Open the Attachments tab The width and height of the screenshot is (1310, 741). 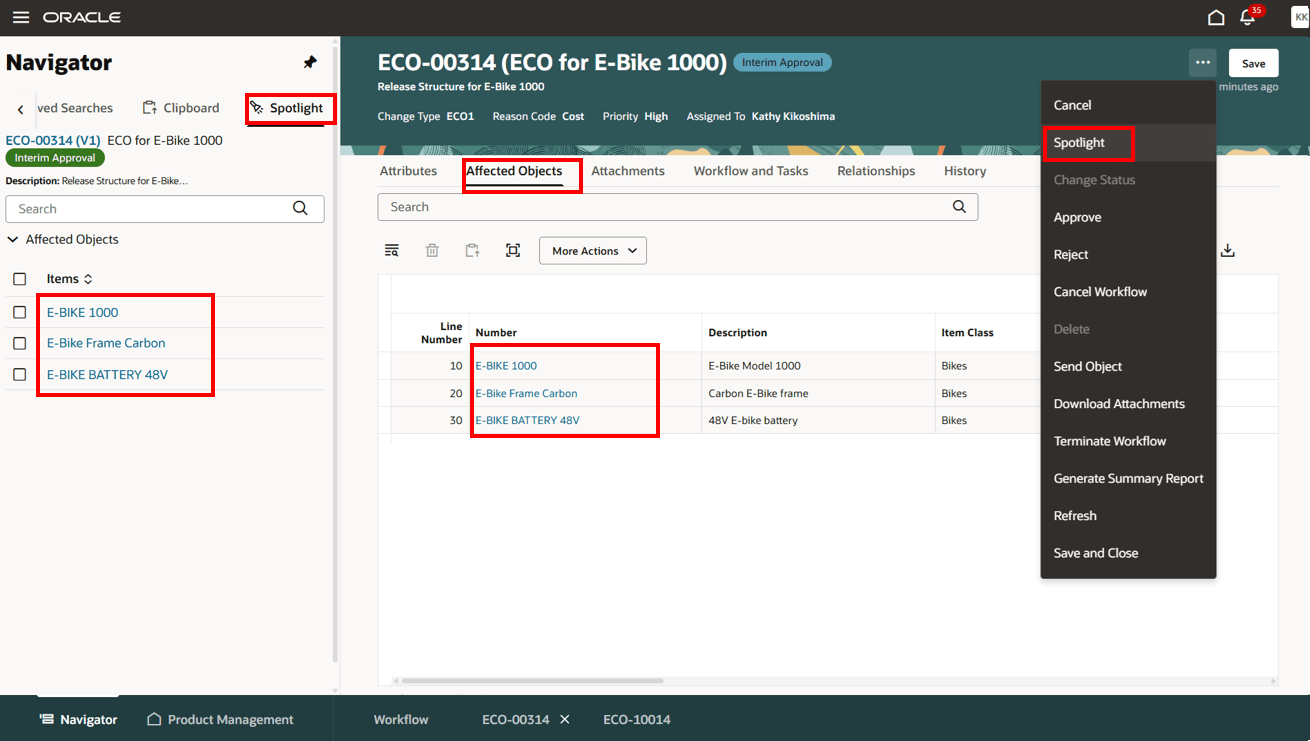tap(628, 171)
